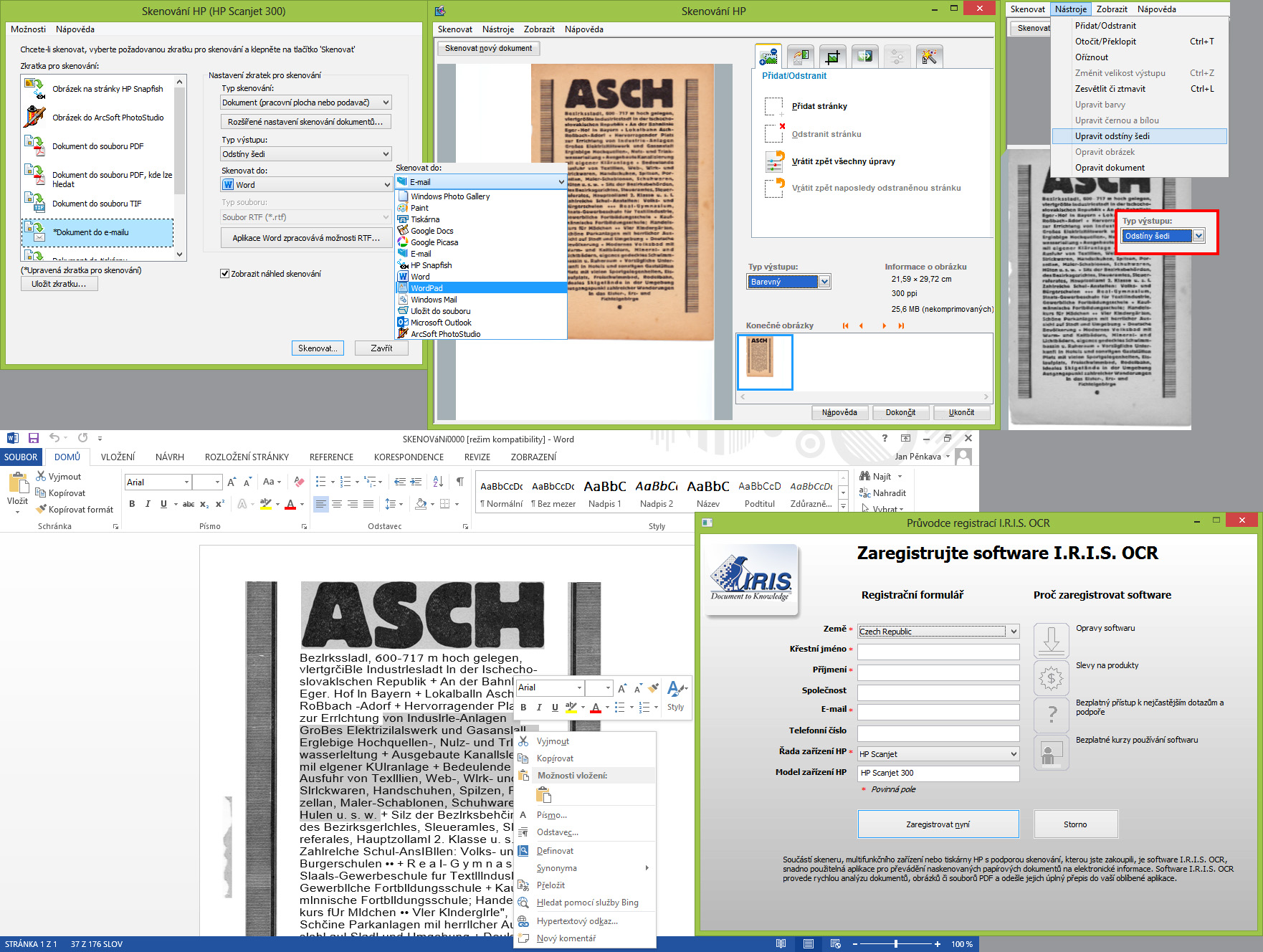The image size is (1263, 952).
Task: Click Nahradit replace in Word ribbon
Action: coord(883,493)
